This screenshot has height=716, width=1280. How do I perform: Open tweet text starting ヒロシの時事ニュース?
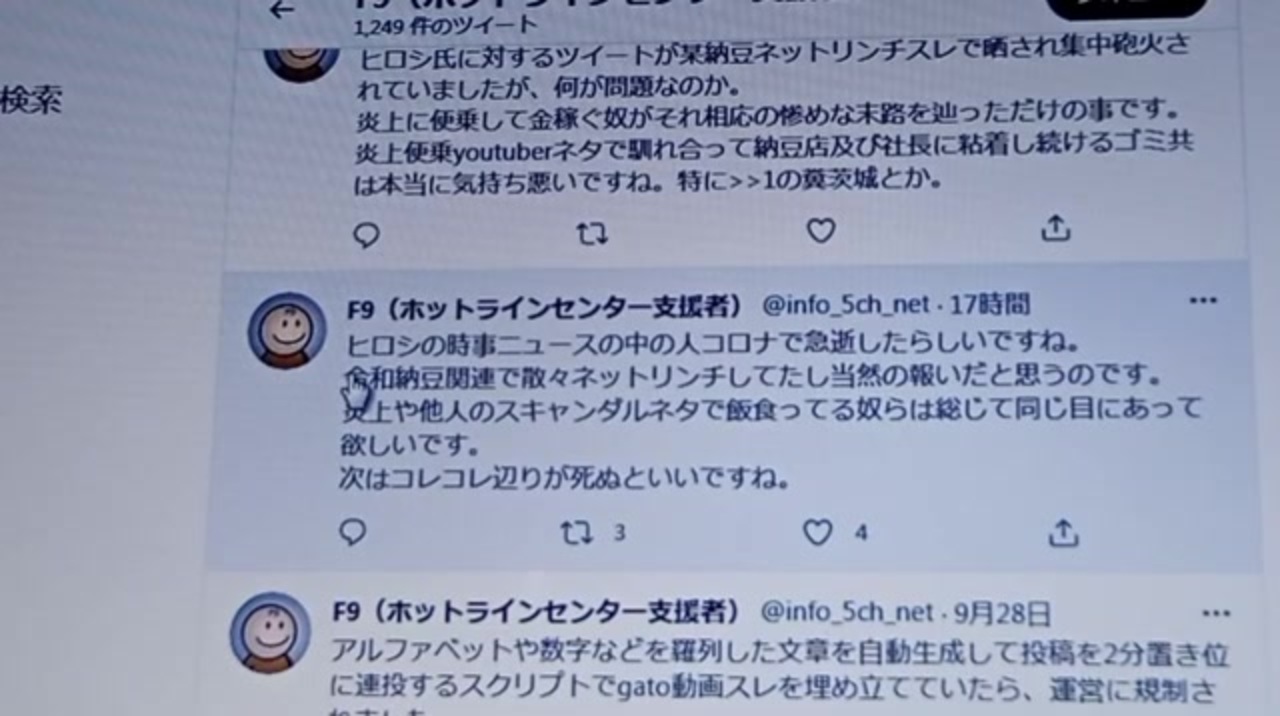[770, 410]
